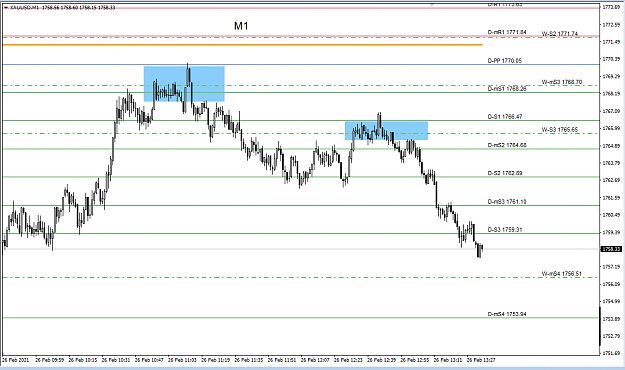
Task: Click price scale value 1762.69
Action: [611, 180]
